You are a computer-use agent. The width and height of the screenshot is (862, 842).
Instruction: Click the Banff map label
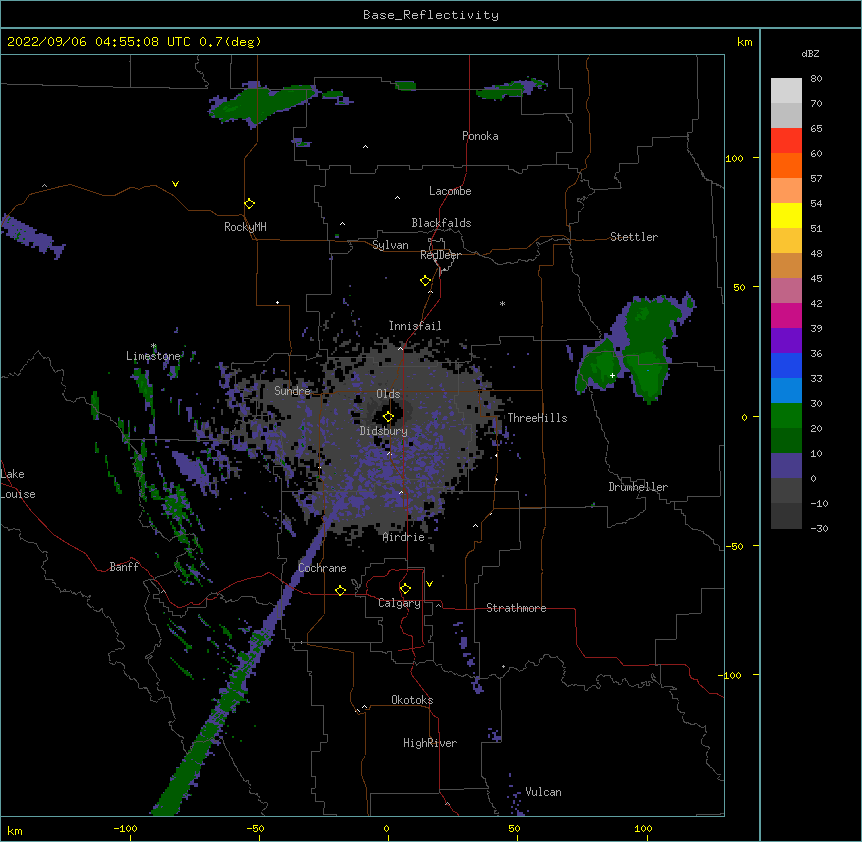124,567
